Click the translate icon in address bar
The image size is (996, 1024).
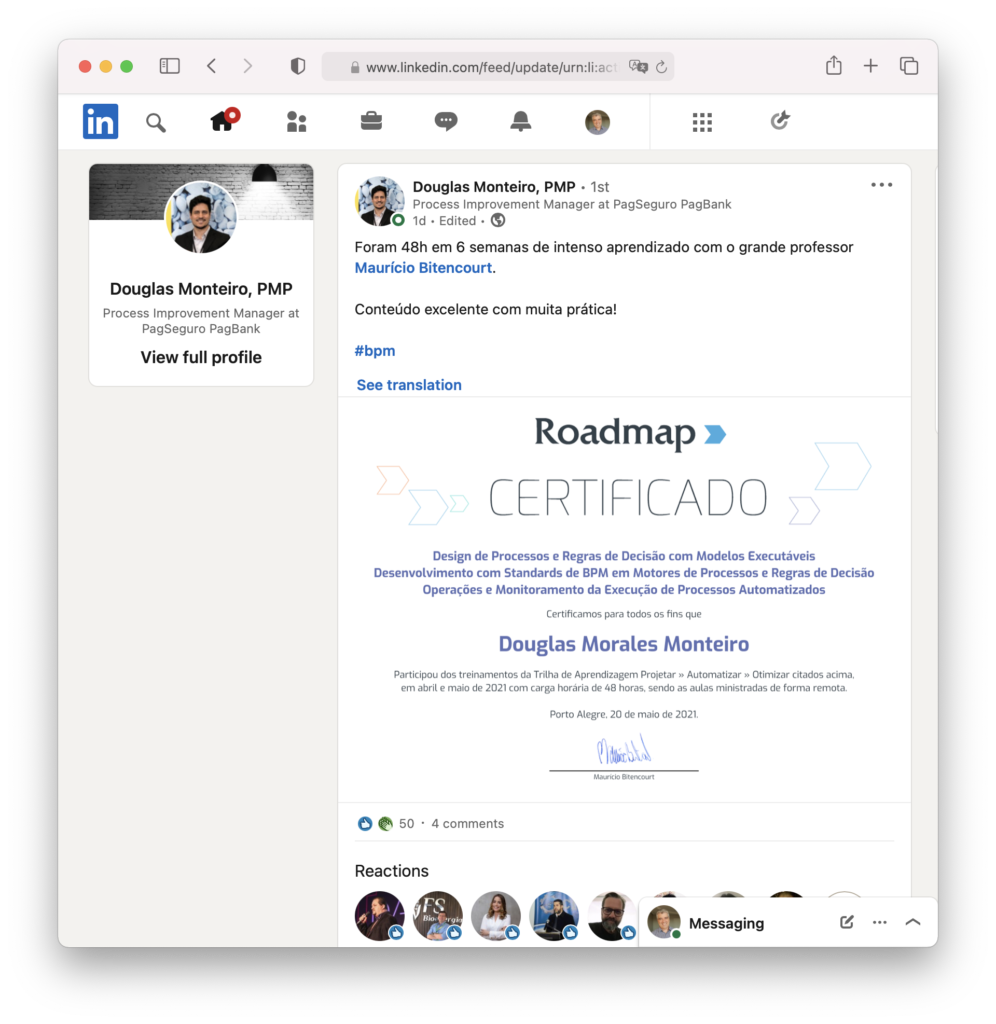pos(637,67)
